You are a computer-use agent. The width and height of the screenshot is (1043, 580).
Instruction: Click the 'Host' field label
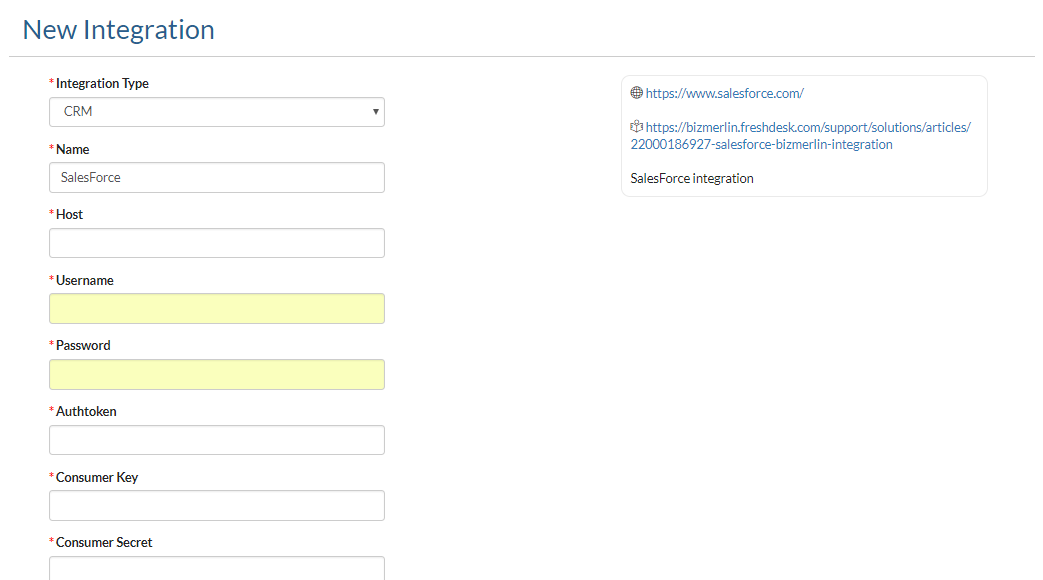click(69, 214)
